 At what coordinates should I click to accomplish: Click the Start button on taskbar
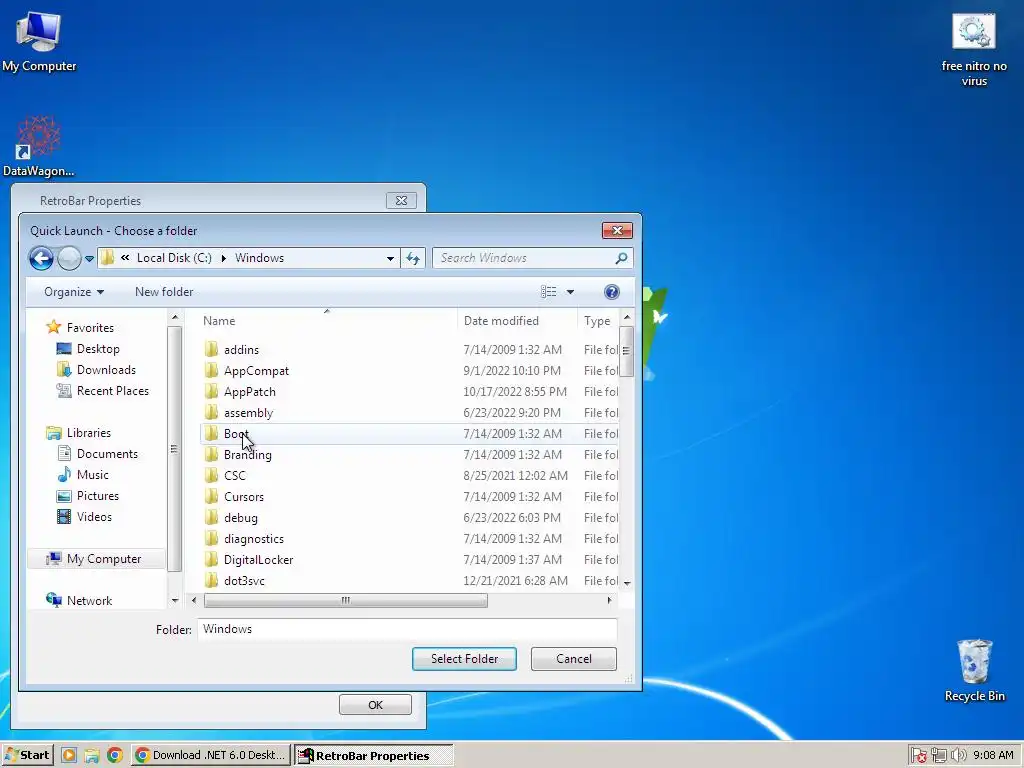pyautogui.click(x=27, y=756)
